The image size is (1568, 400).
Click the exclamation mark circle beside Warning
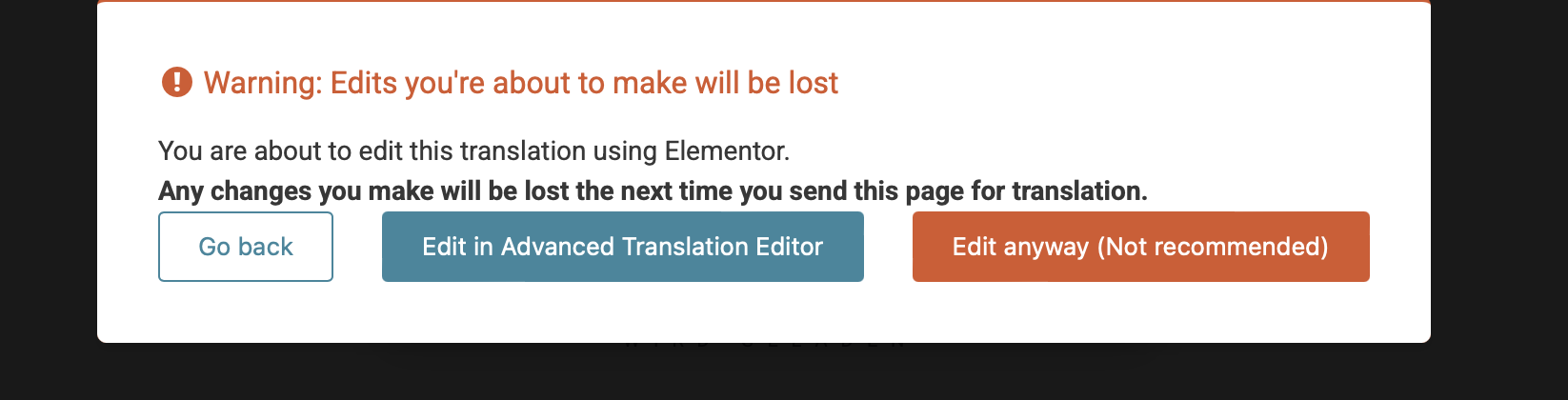click(177, 82)
